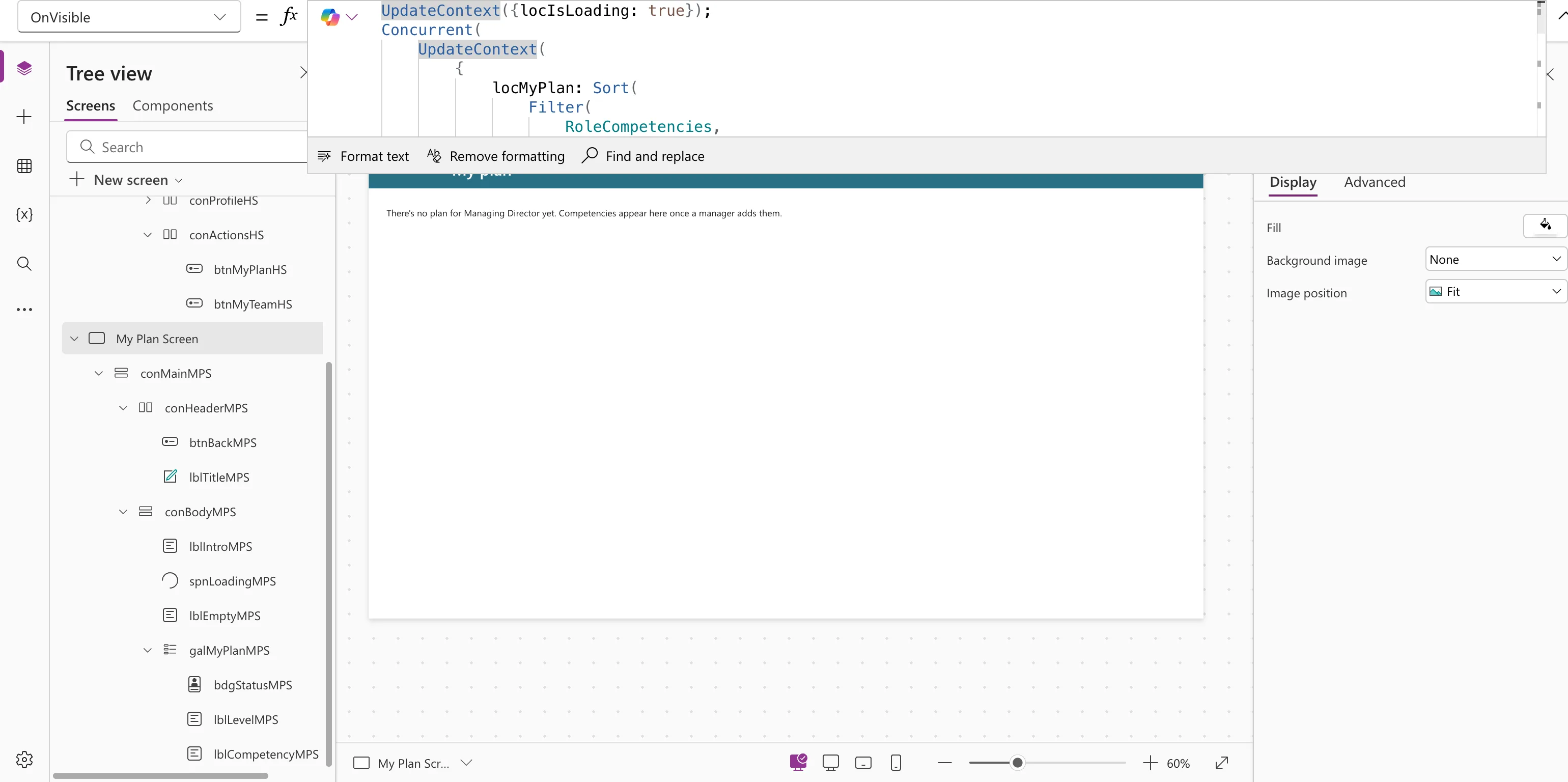Viewport: 1568px width, 782px height.
Task: Click the zoom in plus icon
Action: click(1150, 763)
